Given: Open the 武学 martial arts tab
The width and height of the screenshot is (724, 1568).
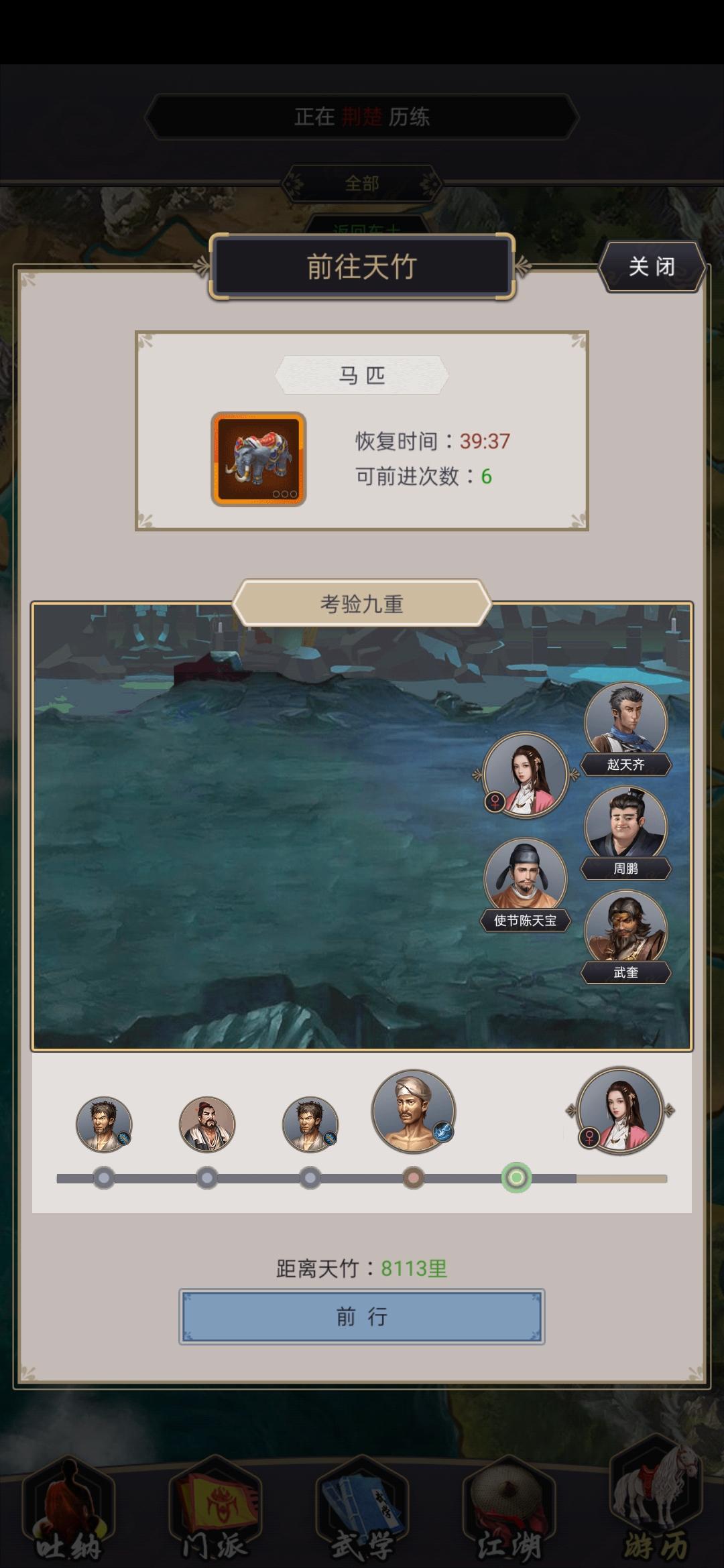Looking at the screenshot, I should point(362,1513).
